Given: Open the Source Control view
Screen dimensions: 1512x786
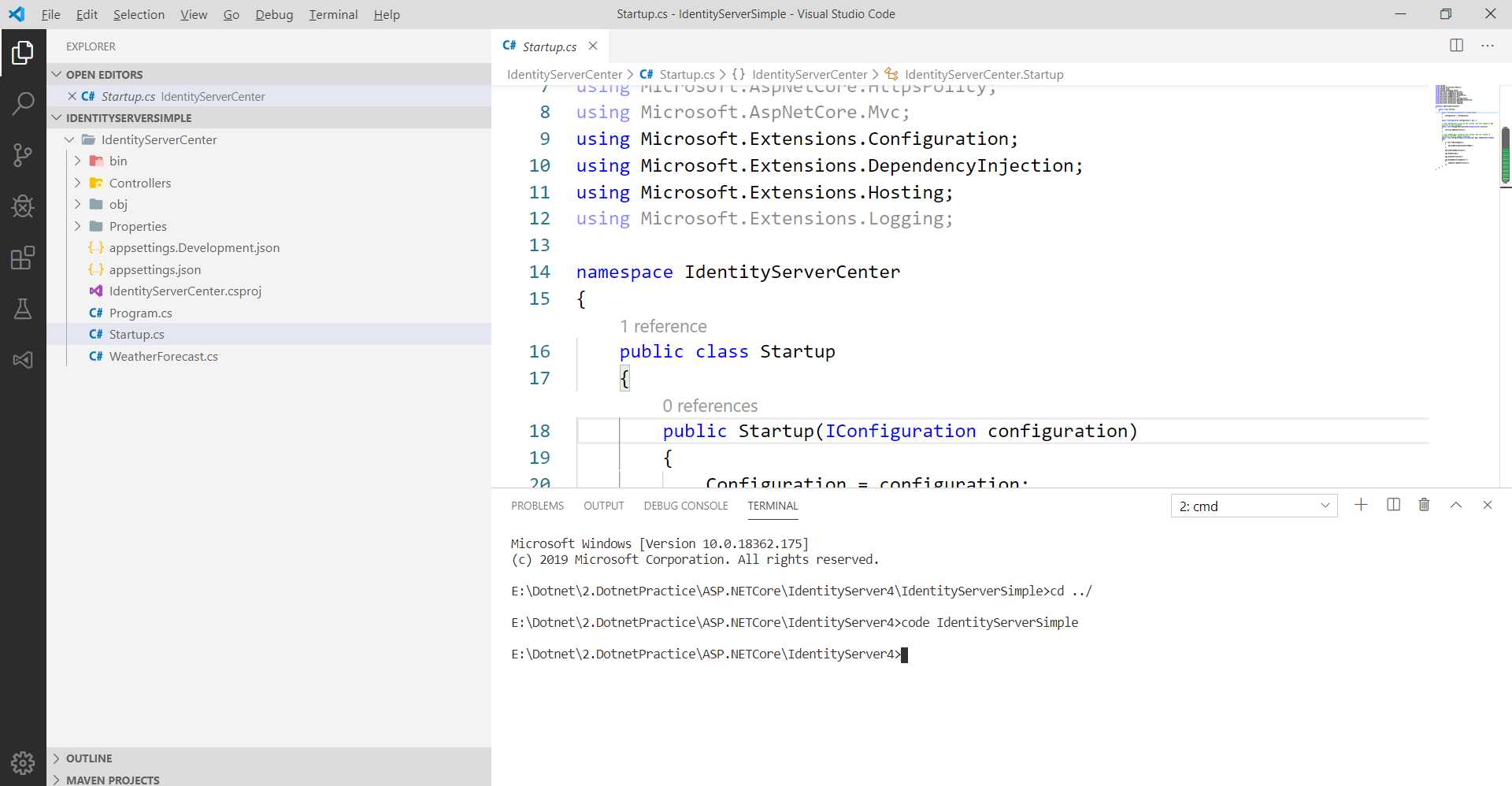Looking at the screenshot, I should click(23, 155).
